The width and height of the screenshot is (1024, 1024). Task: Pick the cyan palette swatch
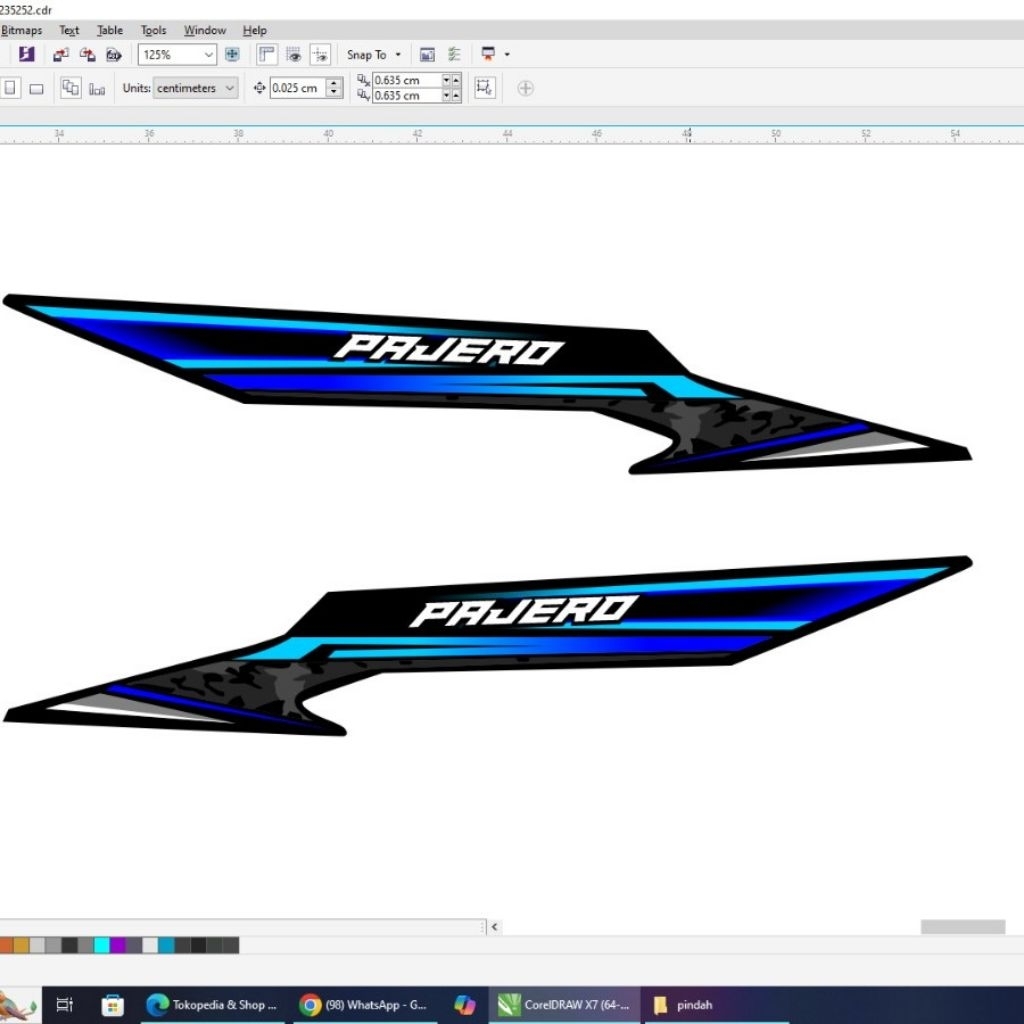click(101, 945)
